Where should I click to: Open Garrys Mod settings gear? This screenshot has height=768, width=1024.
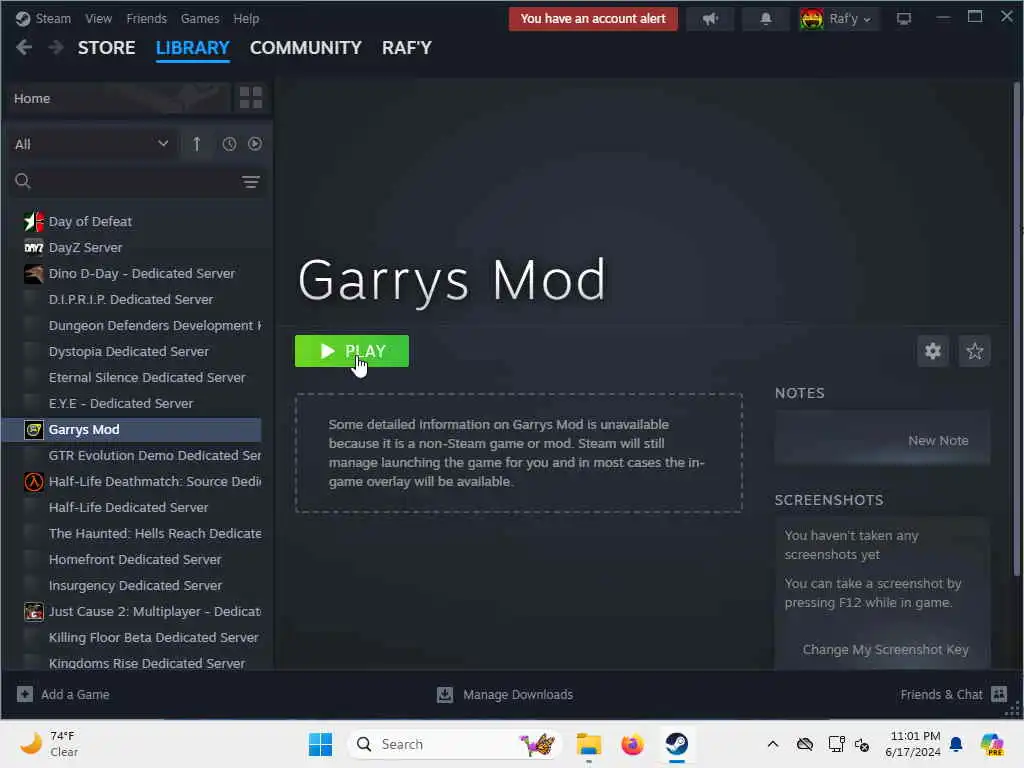coord(933,351)
